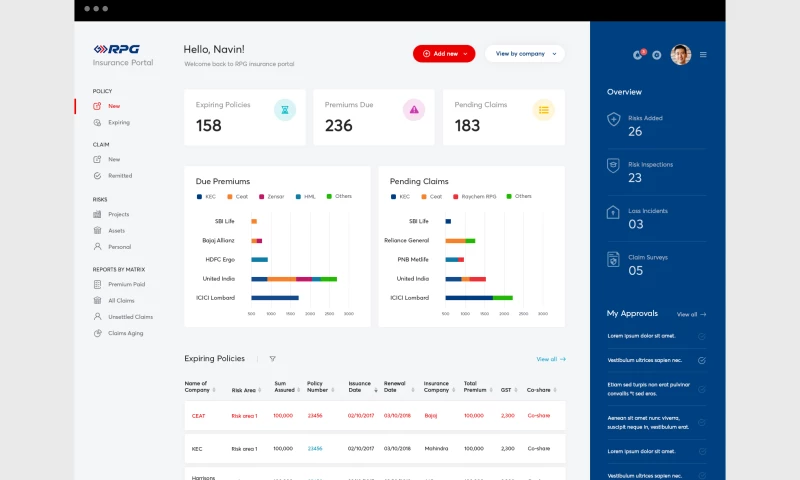The height and width of the screenshot is (480, 800).
Task: Click the filter icon next to Expiring Policies
Action: click(272, 358)
